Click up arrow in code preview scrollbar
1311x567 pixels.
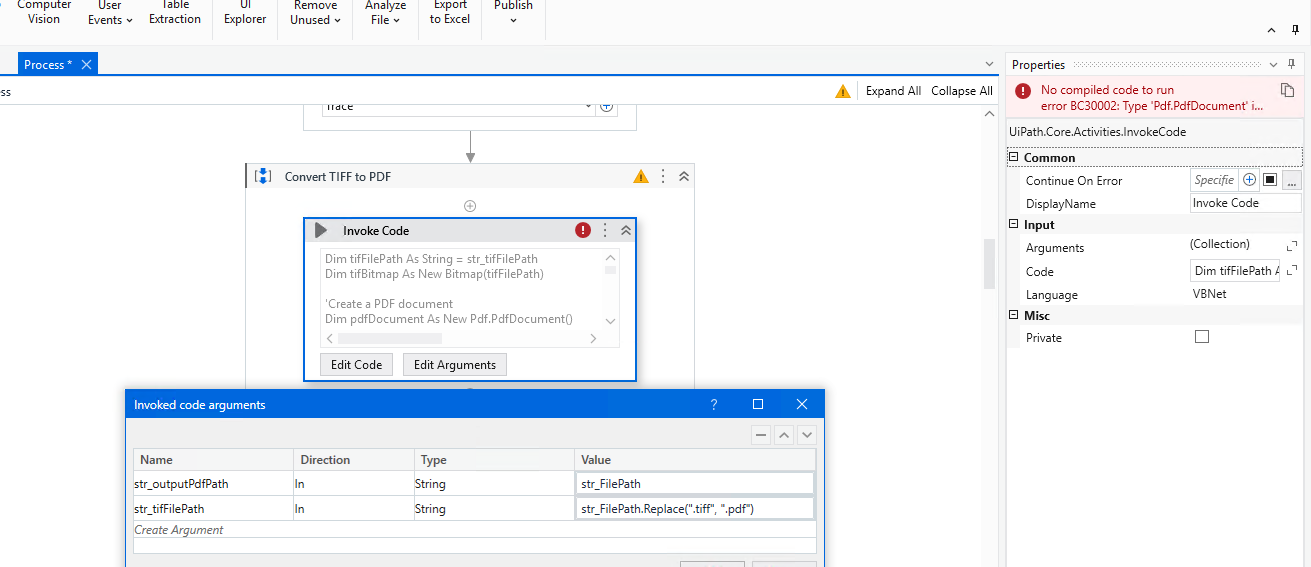(x=611, y=257)
